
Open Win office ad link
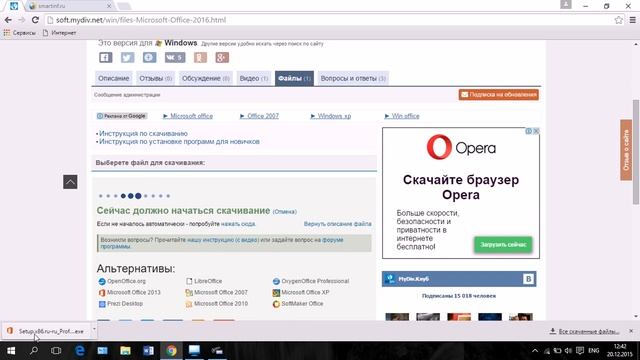pyautogui.click(x=405, y=116)
